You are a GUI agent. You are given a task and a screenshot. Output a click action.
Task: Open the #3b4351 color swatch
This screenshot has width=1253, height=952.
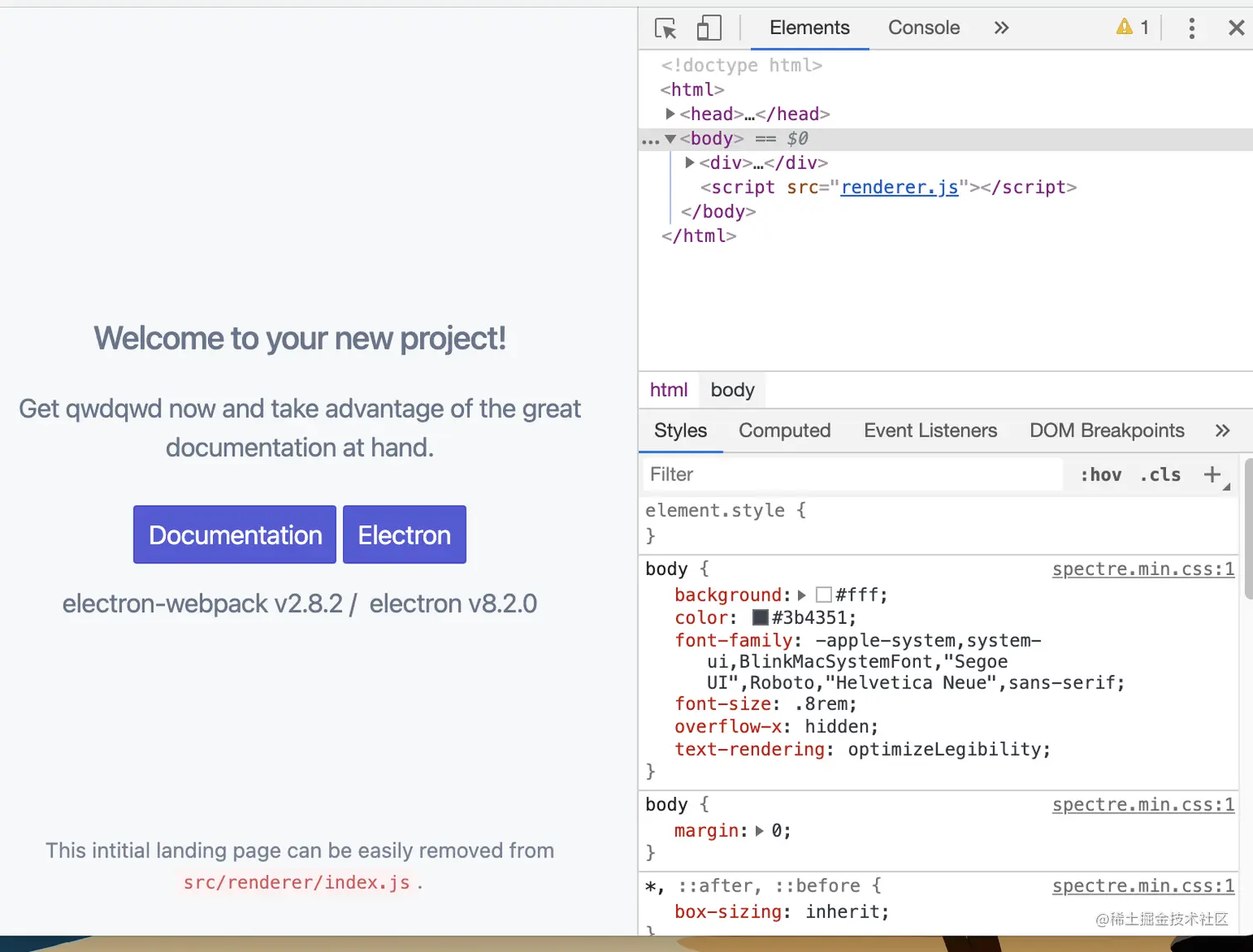coord(760,617)
